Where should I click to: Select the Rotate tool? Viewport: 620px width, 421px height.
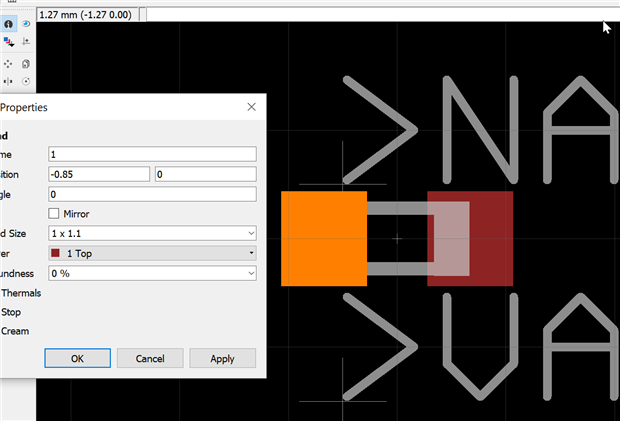pyautogui.click(x=26, y=81)
